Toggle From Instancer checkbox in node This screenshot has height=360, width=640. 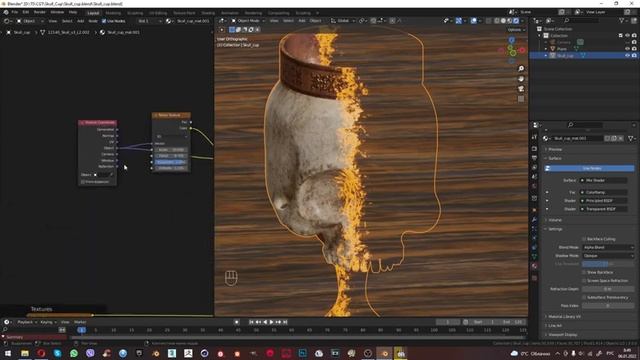pyautogui.click(x=83, y=182)
